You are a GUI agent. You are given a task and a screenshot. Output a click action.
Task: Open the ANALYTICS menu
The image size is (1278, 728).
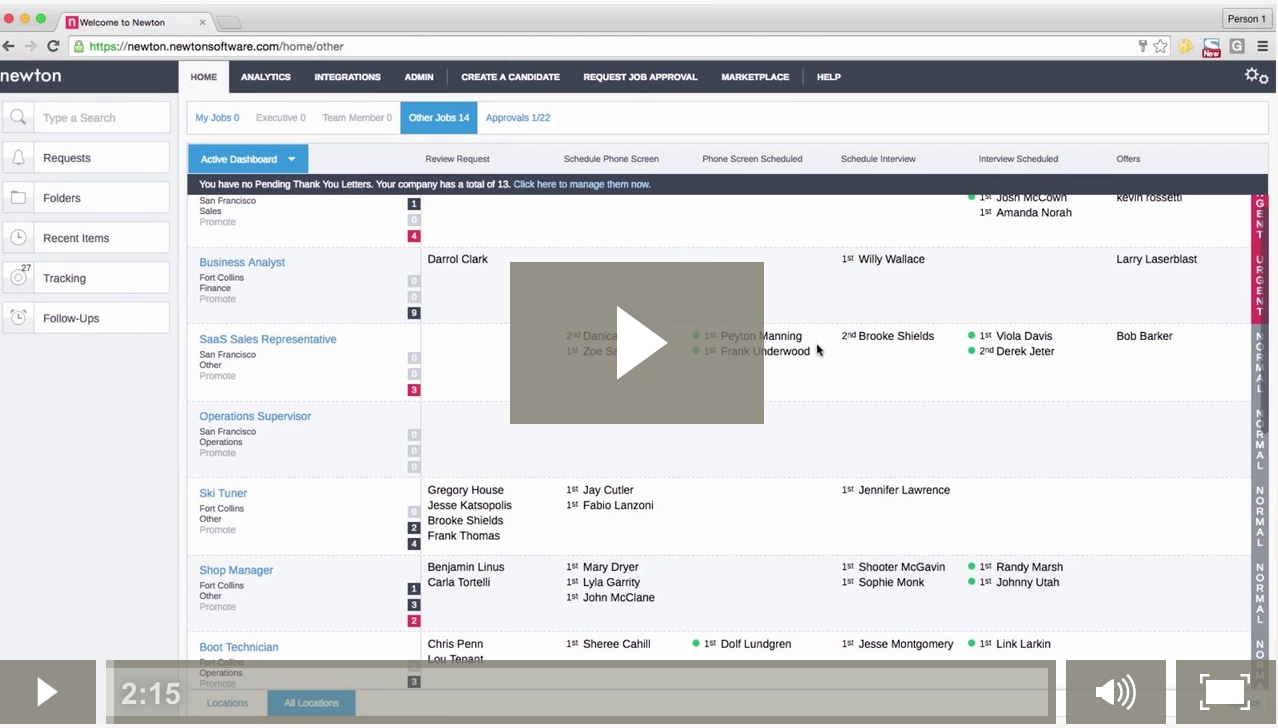point(266,77)
